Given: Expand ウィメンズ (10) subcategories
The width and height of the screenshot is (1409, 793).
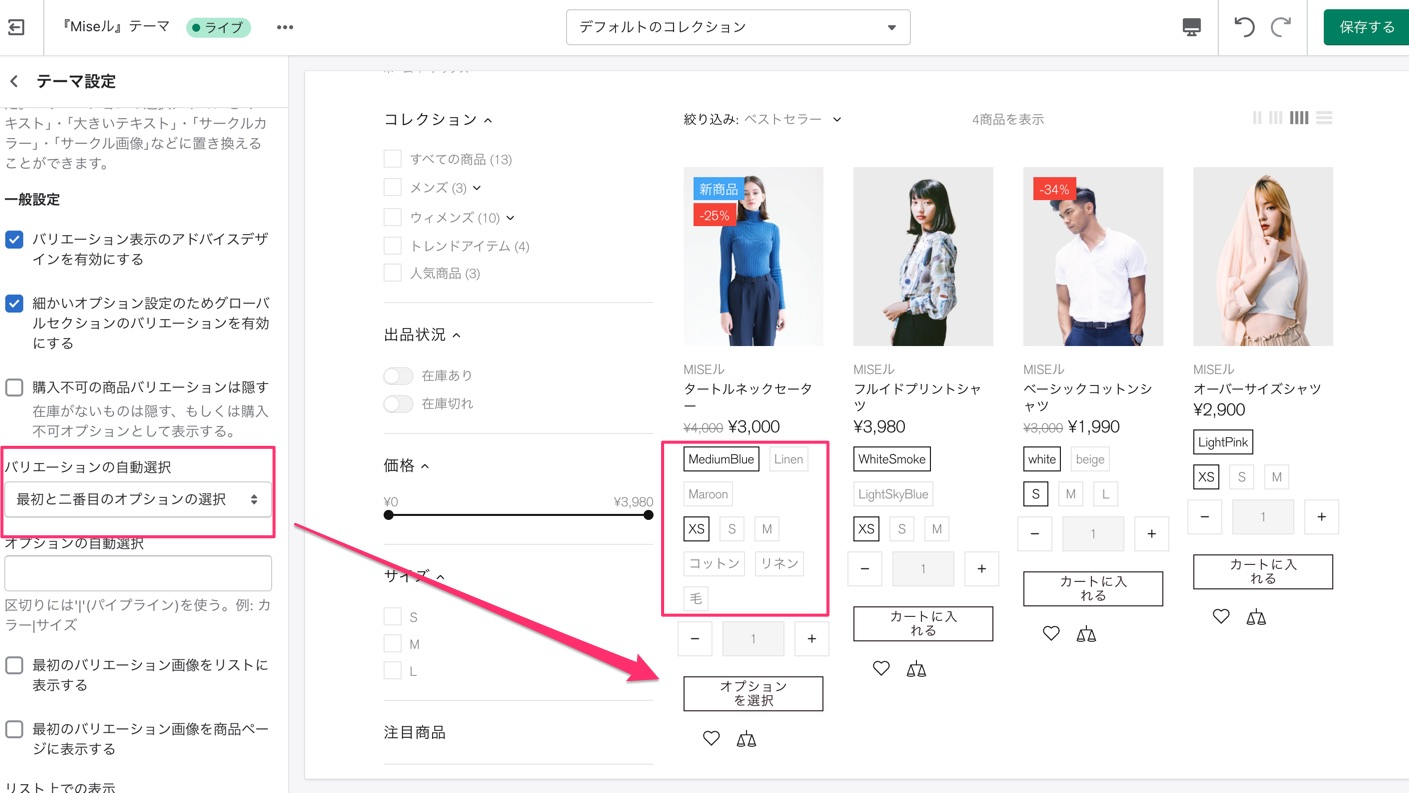Looking at the screenshot, I should pos(510,217).
